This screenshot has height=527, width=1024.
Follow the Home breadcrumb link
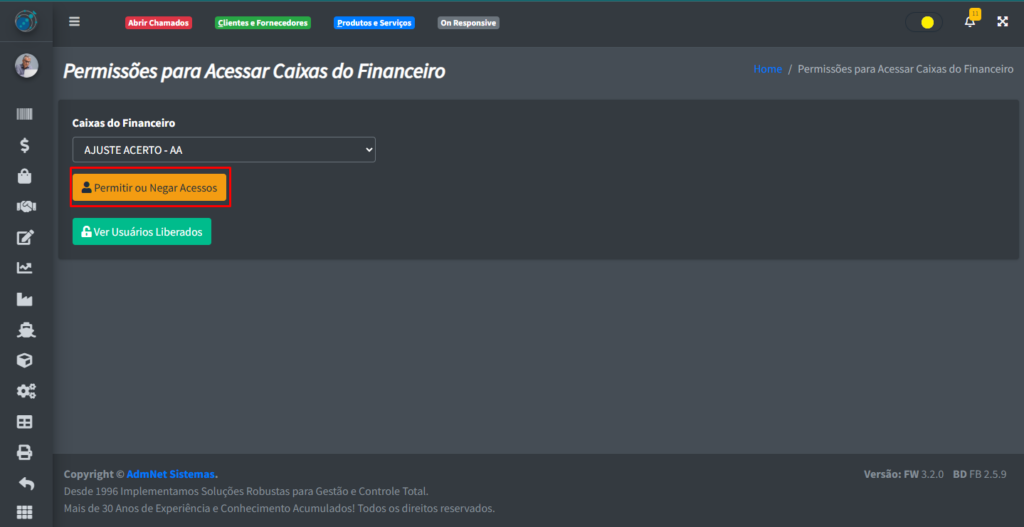tap(767, 70)
